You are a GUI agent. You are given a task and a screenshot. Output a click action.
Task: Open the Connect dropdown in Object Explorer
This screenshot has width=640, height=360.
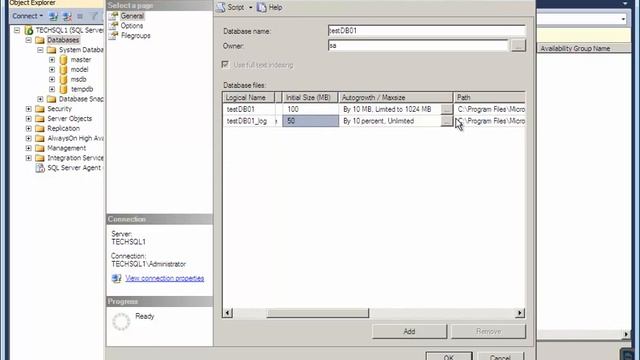tap(27, 16)
